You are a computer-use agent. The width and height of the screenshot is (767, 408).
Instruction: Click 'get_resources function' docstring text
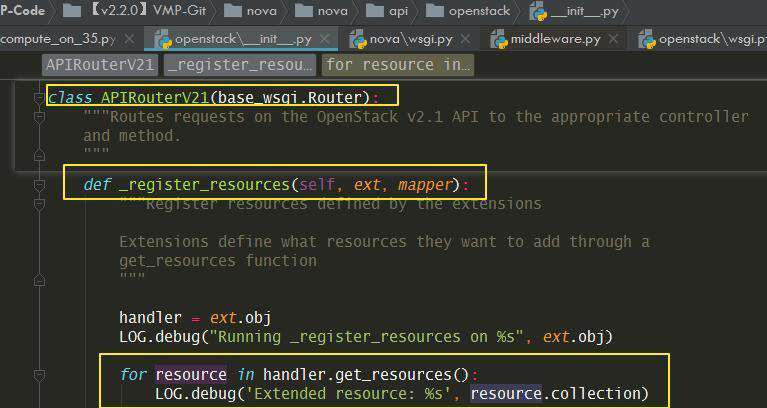click(x=218, y=261)
